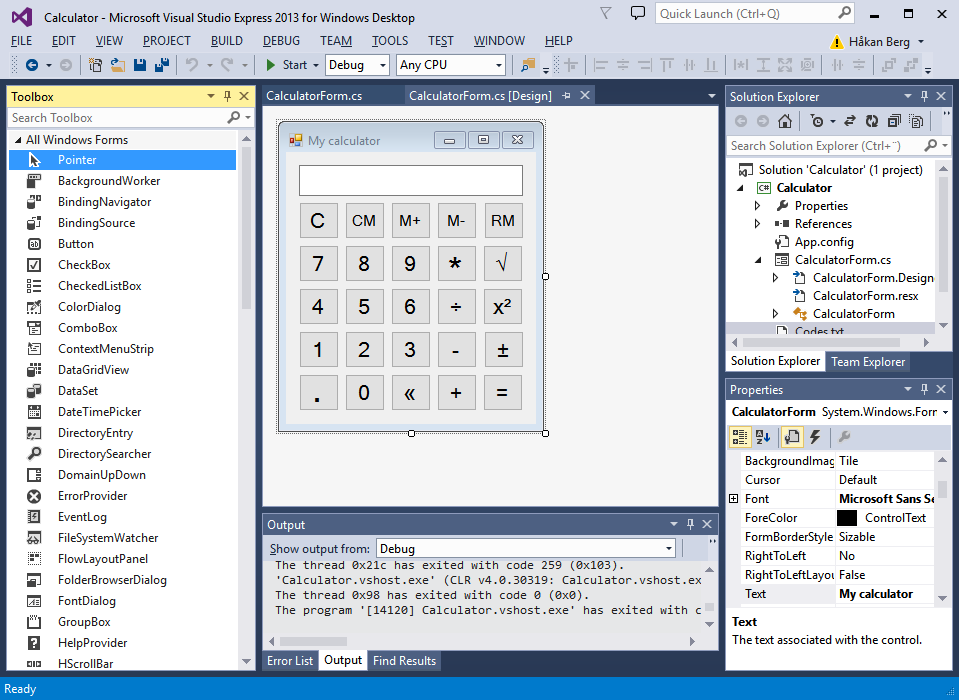959x700 pixels.
Task: Click the Save toolbar icon
Action: pos(140,65)
